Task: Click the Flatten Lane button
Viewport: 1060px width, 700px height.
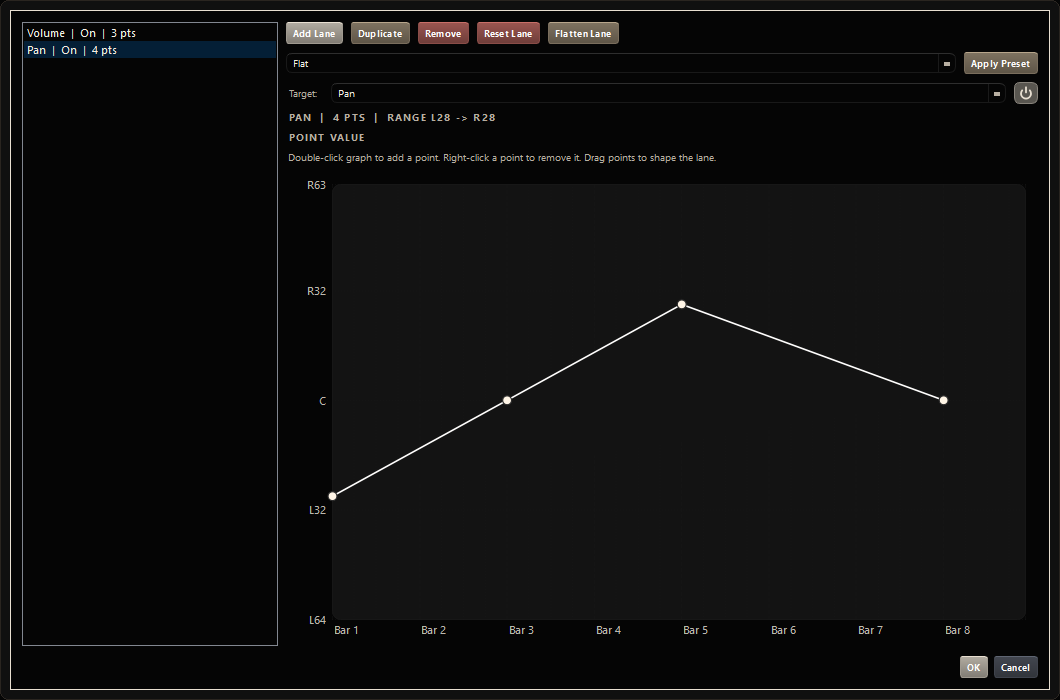Action: 583,33
